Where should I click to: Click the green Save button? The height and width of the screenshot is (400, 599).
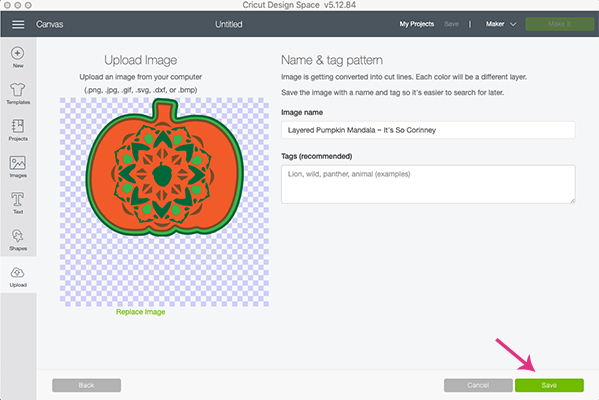549,385
